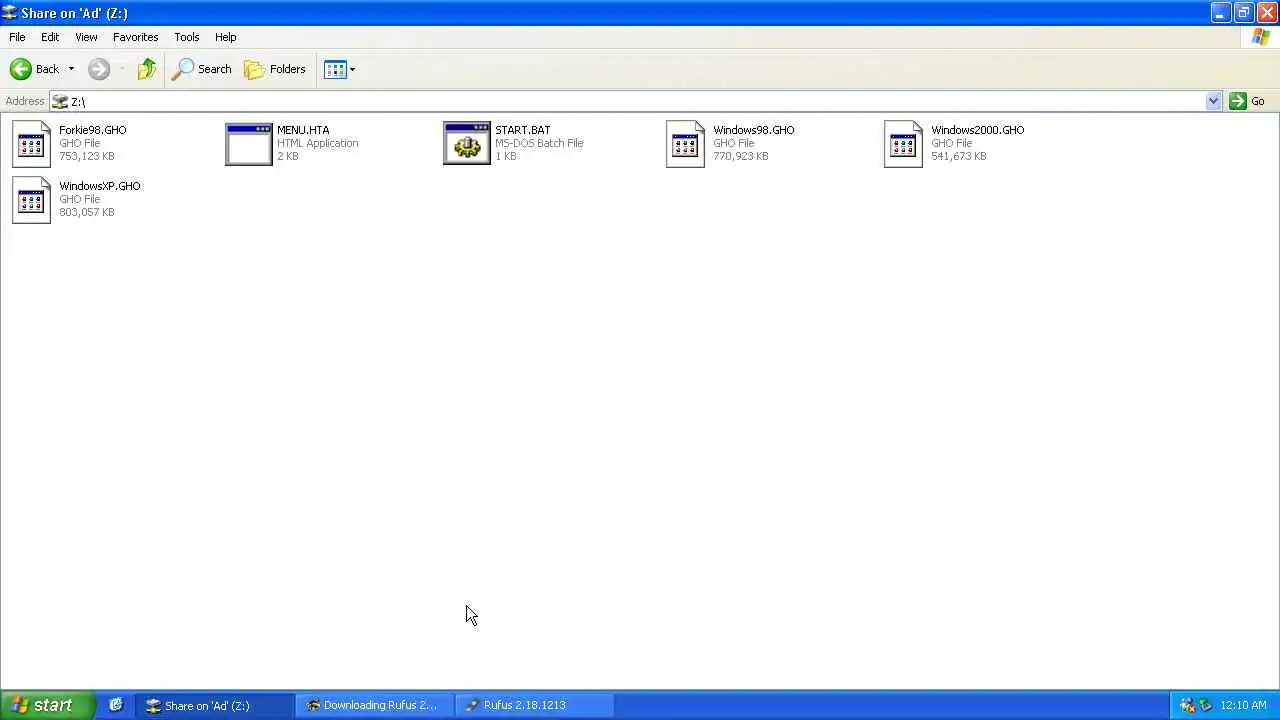Image resolution: width=1280 pixels, height=720 pixels.
Task: Click the Windows2000.GHO file name
Action: (x=977, y=130)
